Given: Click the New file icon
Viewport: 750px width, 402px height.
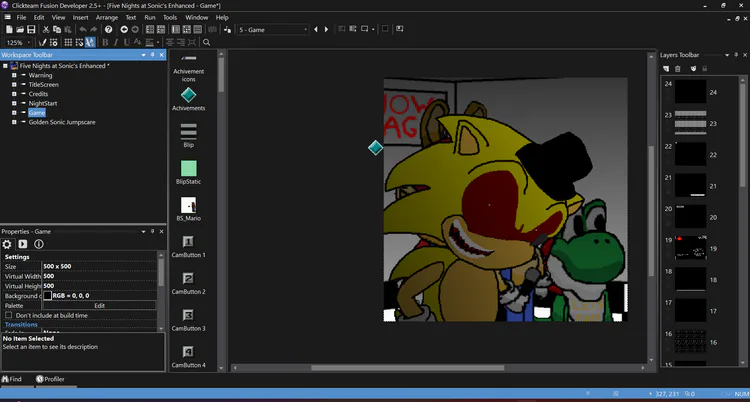Looking at the screenshot, I should [9, 30].
